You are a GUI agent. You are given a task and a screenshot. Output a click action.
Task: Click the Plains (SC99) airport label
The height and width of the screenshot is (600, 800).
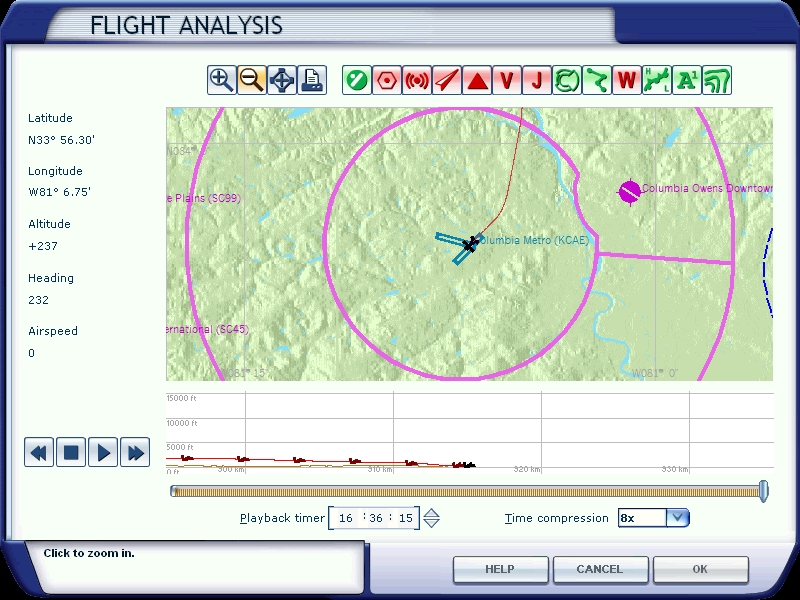coord(204,198)
